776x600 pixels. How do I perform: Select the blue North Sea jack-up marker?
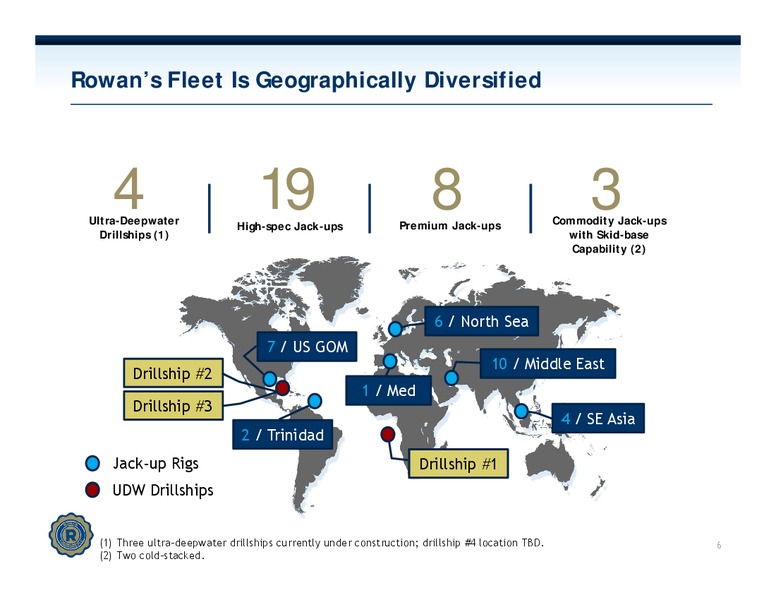395,329
